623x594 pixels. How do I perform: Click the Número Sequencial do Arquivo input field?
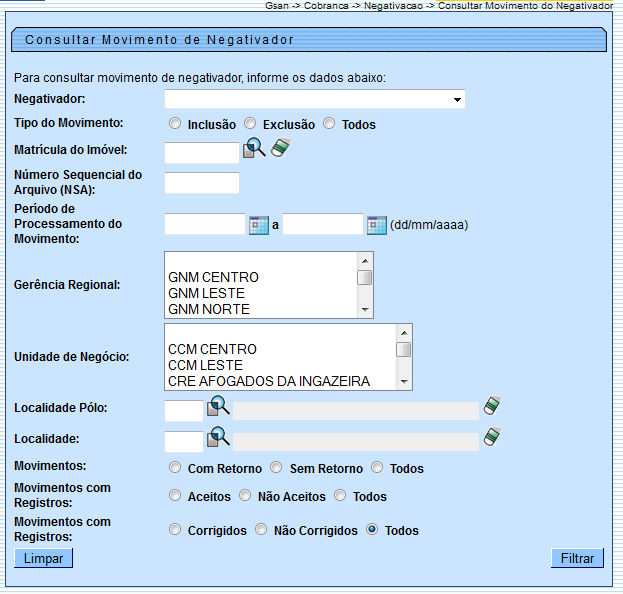click(202, 183)
